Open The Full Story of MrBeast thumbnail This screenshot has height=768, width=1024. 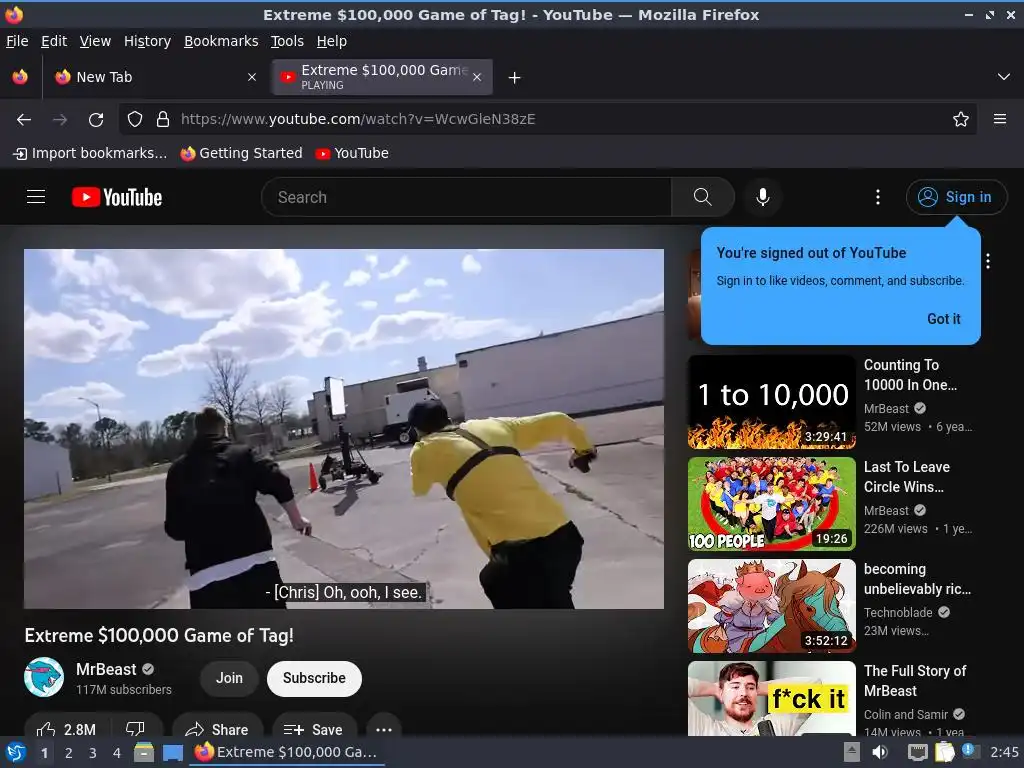click(x=771, y=698)
